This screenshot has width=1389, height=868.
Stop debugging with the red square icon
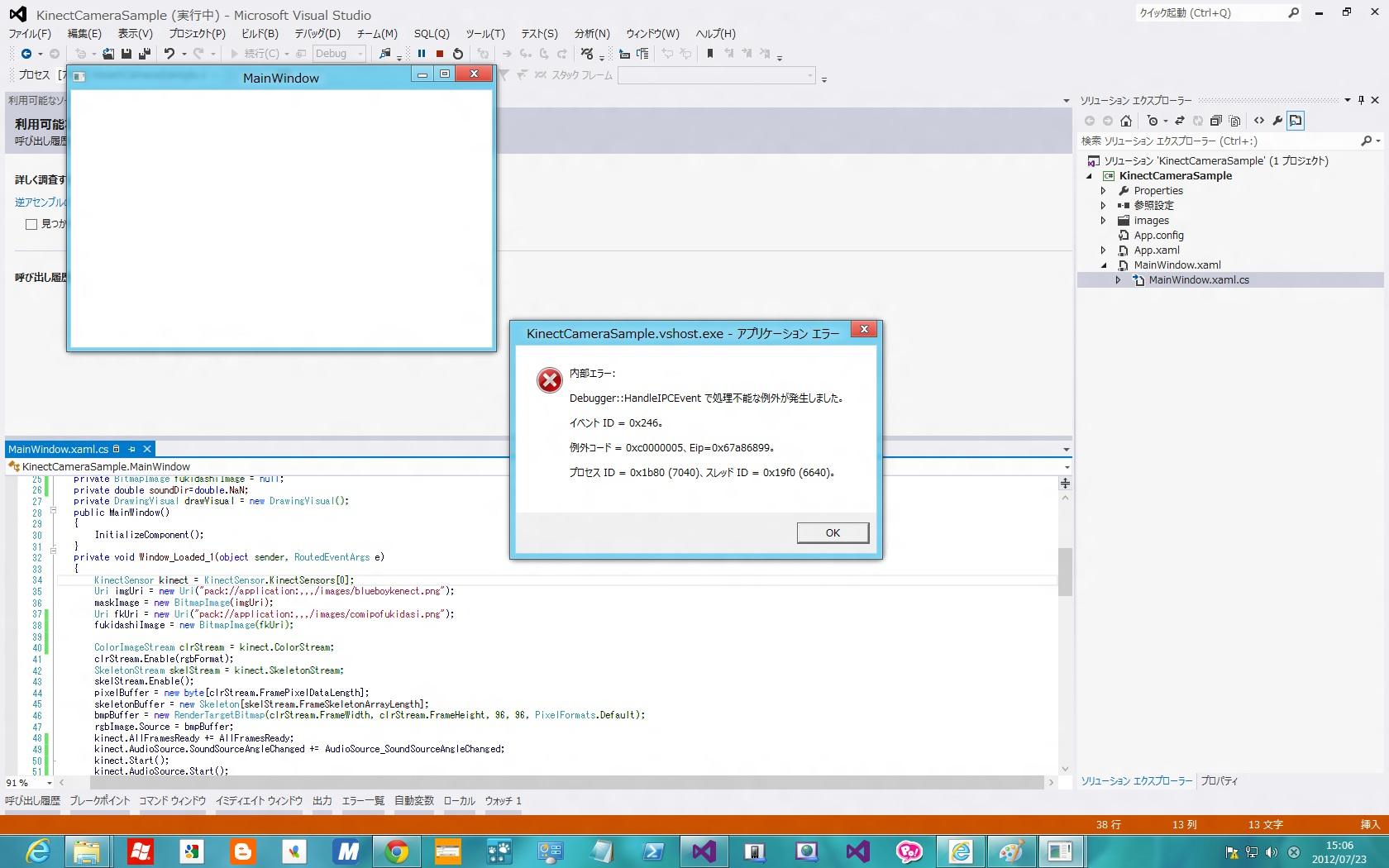click(440, 54)
